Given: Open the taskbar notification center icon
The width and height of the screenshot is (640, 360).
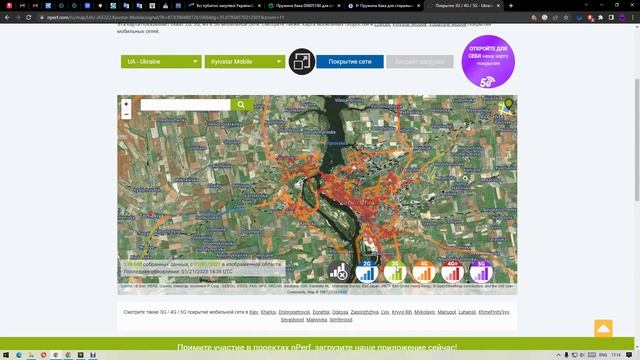Looking at the screenshot, I should click(629, 355).
